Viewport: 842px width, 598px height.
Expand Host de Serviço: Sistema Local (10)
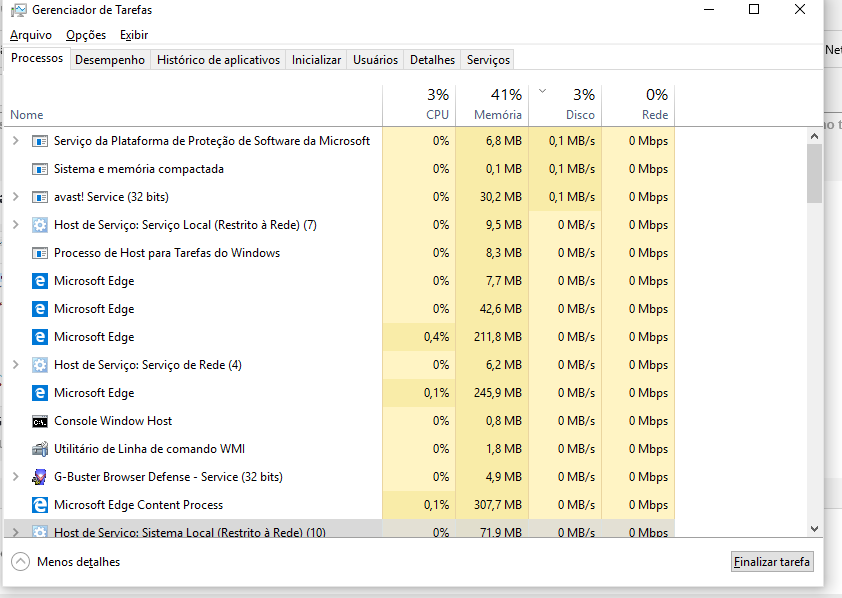click(x=16, y=532)
